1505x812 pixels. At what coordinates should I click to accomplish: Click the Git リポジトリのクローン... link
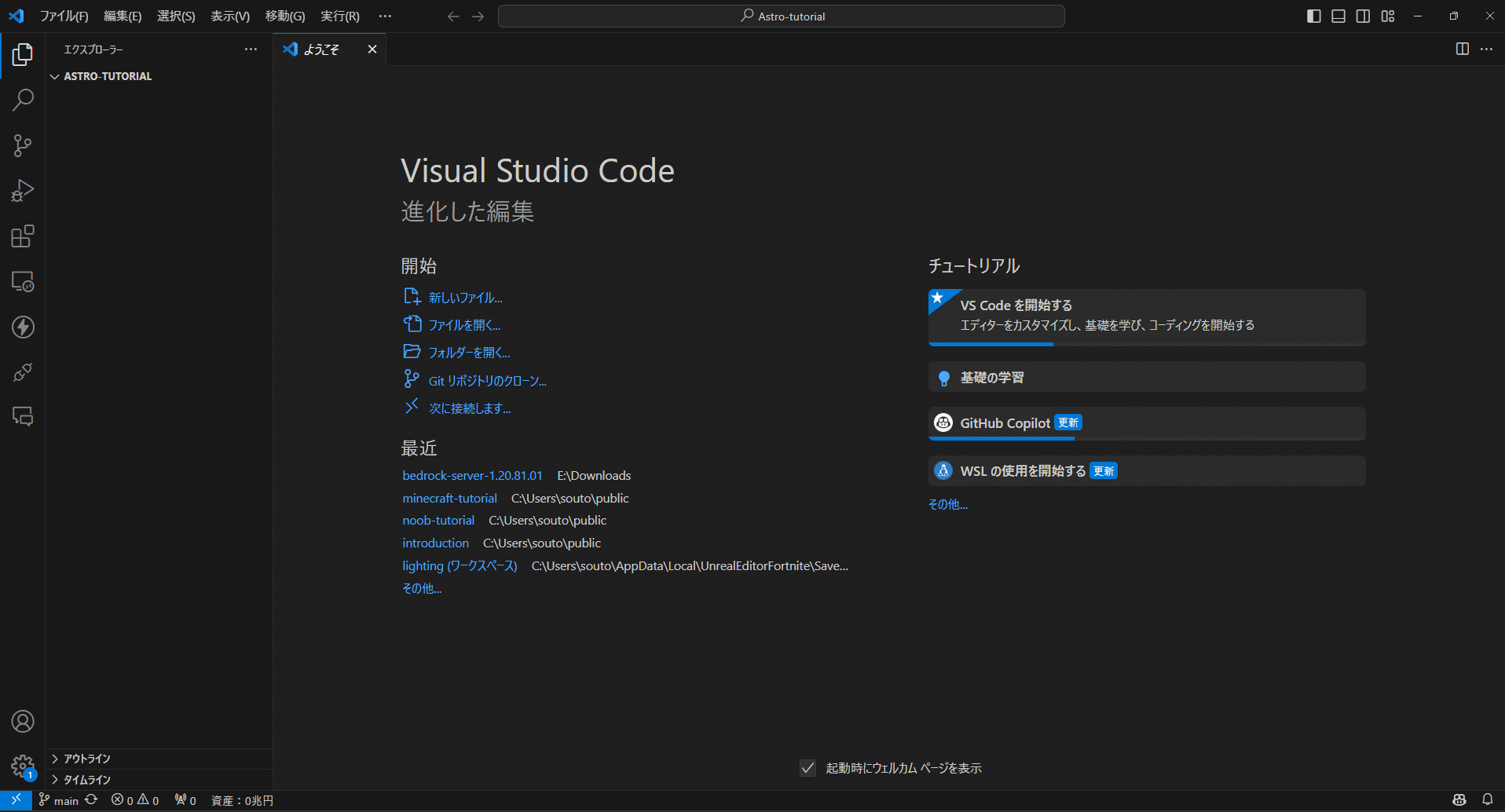[x=487, y=381]
